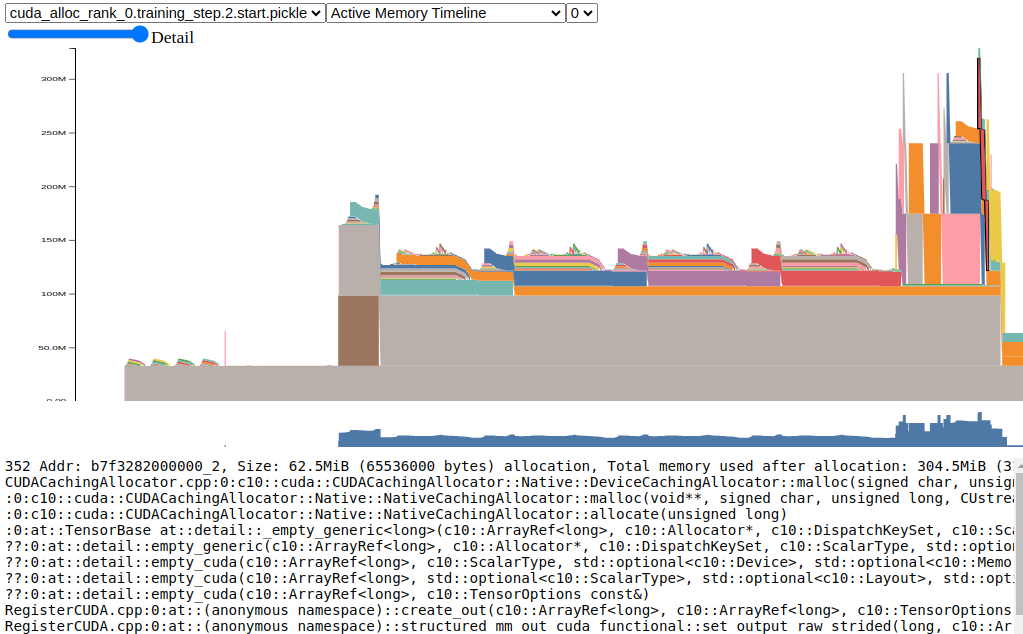1023x634 pixels.
Task: Select the bottom gray base allocation block
Action: click(230, 383)
